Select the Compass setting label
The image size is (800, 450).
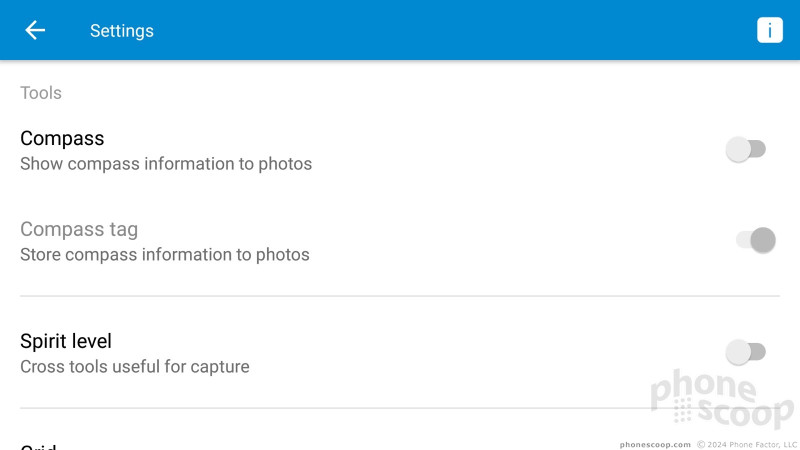(62, 138)
